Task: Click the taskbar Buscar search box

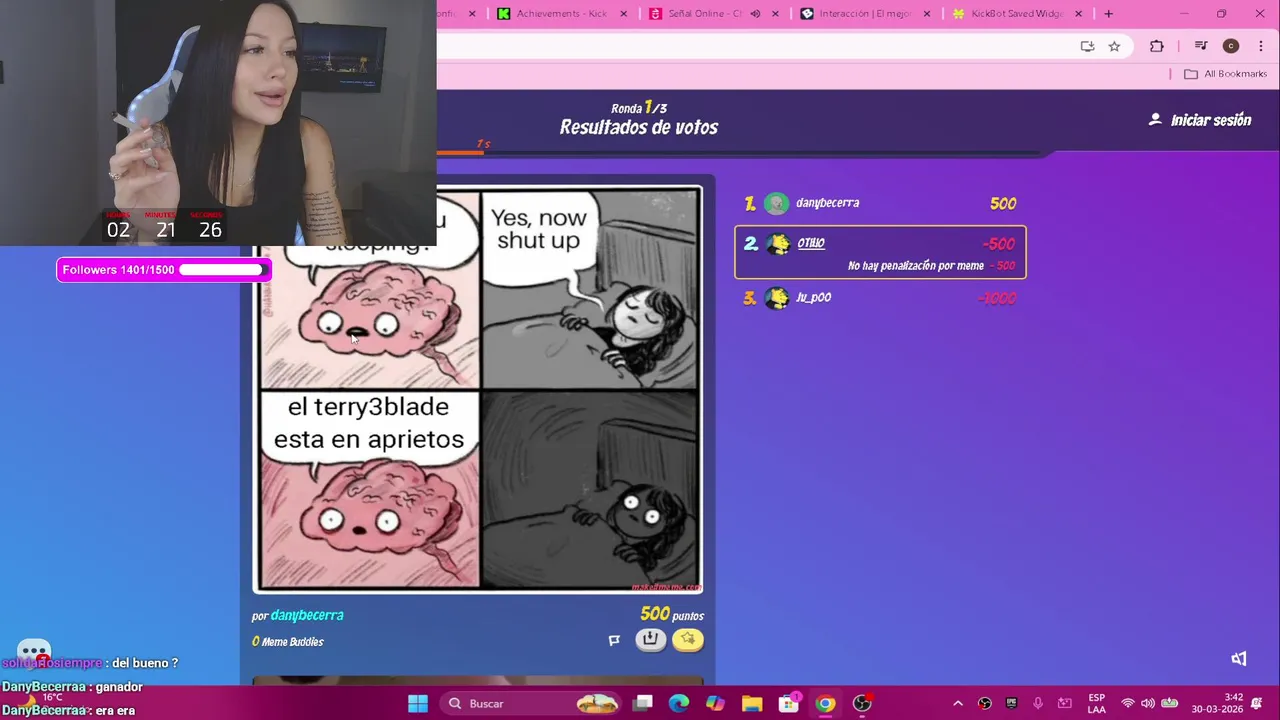Action: (533, 703)
